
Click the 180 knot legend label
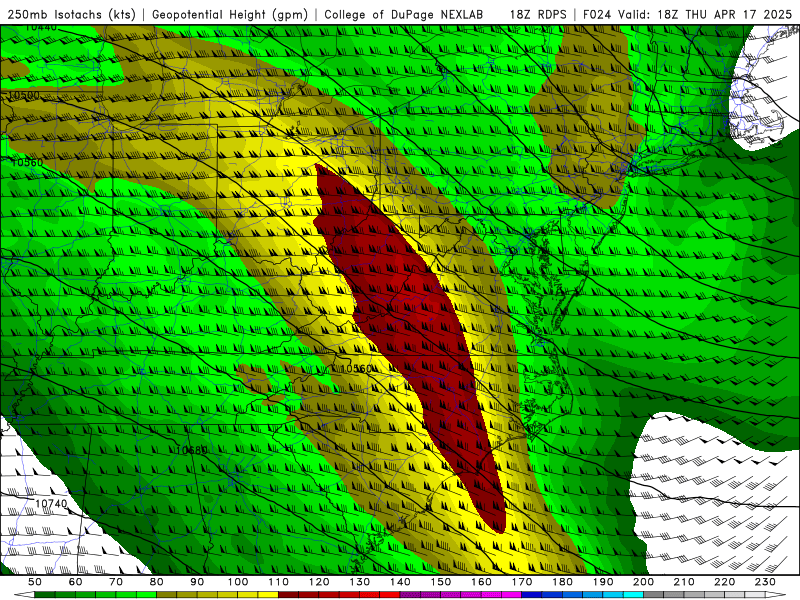point(562,582)
